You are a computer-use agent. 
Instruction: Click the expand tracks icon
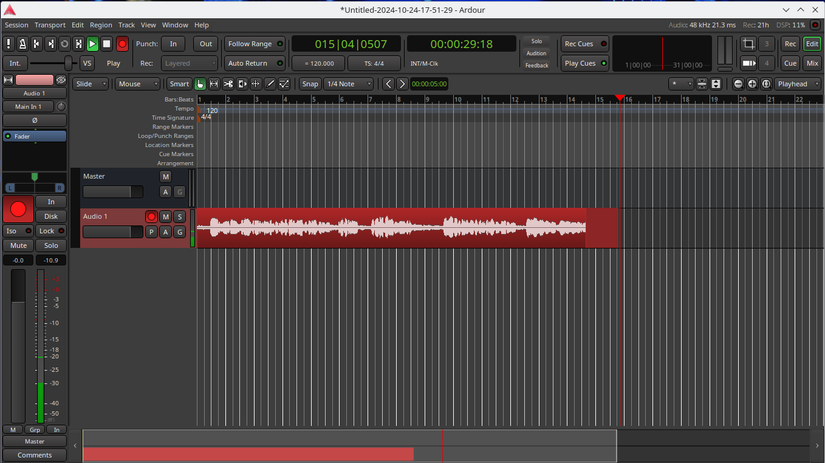[716, 84]
